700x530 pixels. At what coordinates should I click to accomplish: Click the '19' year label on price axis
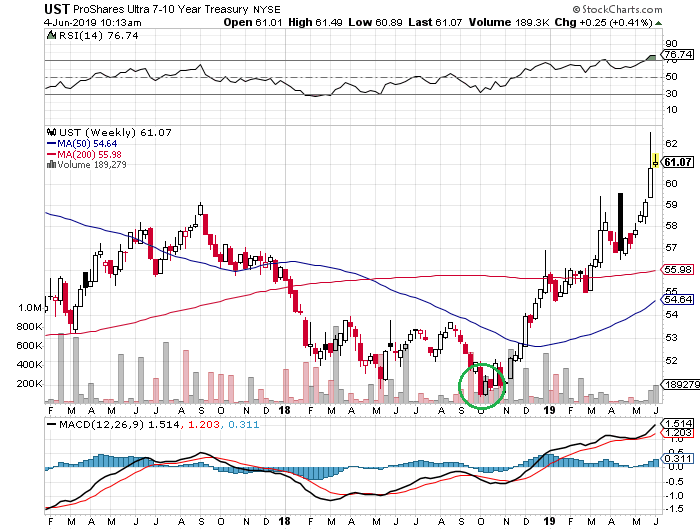click(x=549, y=410)
